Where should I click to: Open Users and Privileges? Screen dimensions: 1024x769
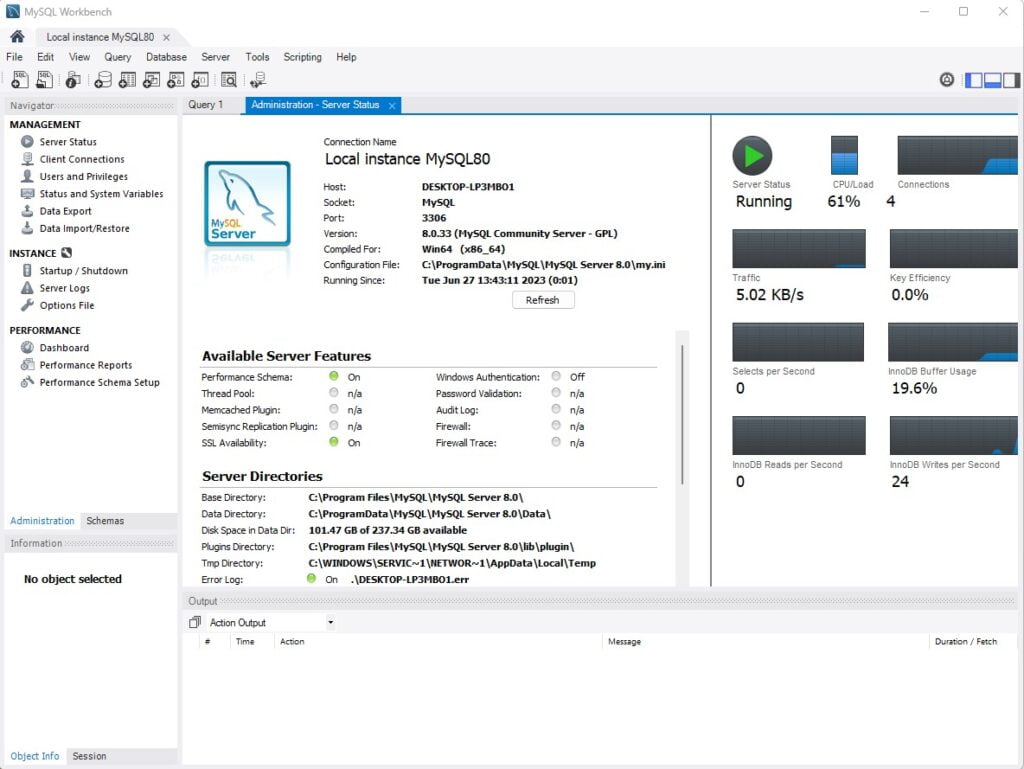click(x=84, y=176)
